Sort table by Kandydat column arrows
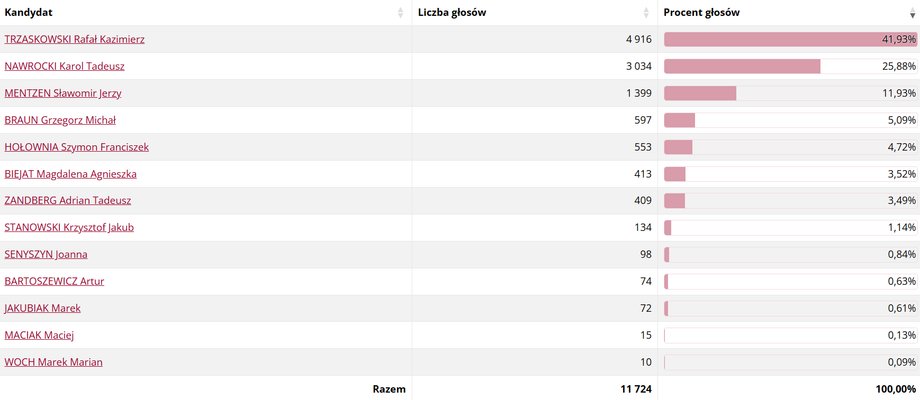Screen dimensions: 920x400 401,13
